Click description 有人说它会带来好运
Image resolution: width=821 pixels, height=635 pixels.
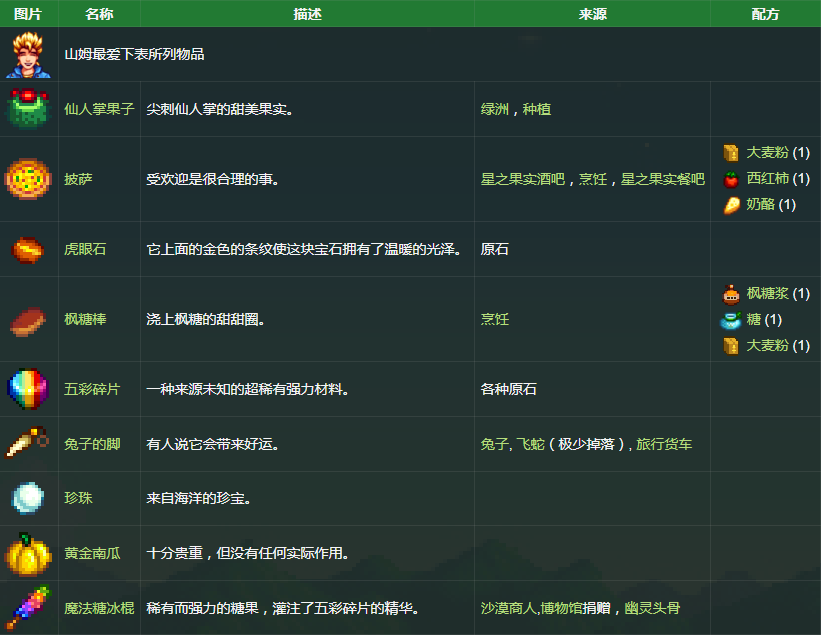tap(213, 444)
